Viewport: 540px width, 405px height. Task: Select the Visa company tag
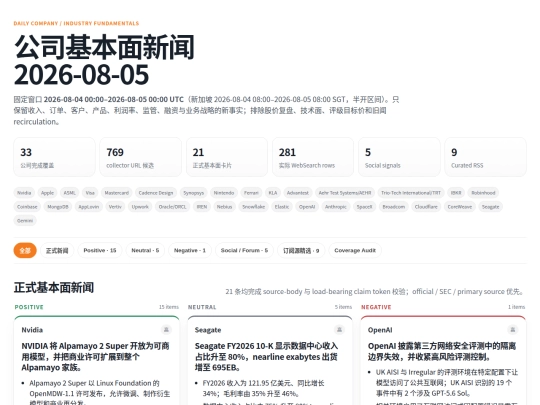(x=90, y=193)
